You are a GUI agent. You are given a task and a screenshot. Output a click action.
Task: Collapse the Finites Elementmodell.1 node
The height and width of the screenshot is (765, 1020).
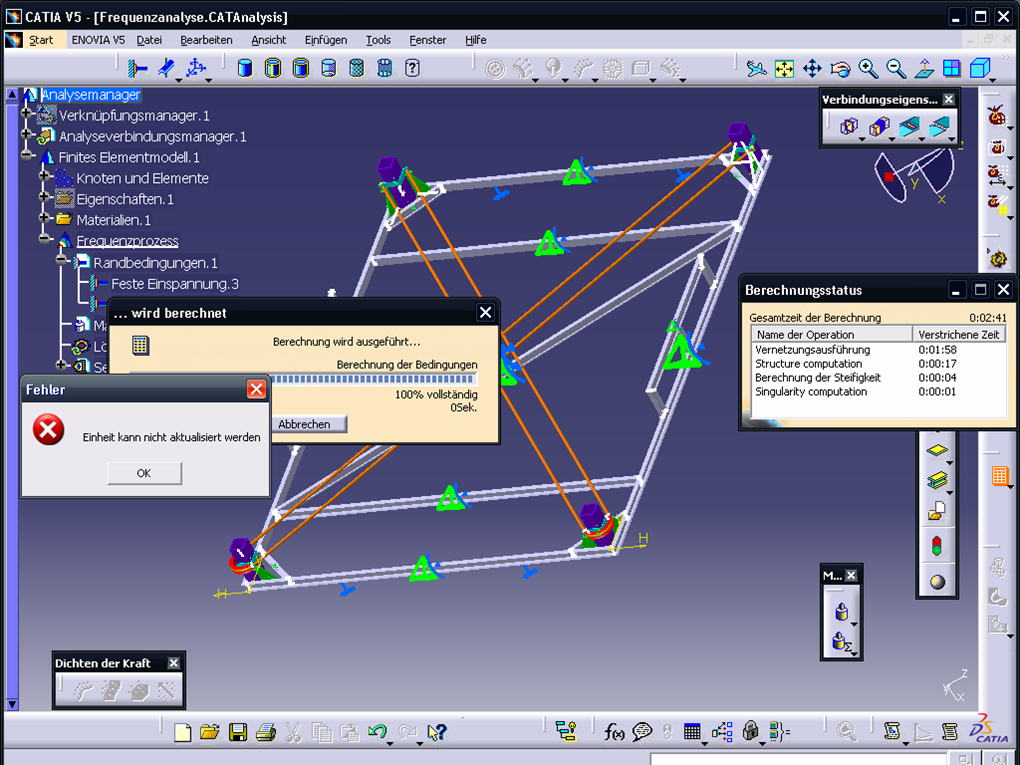click(x=26, y=155)
